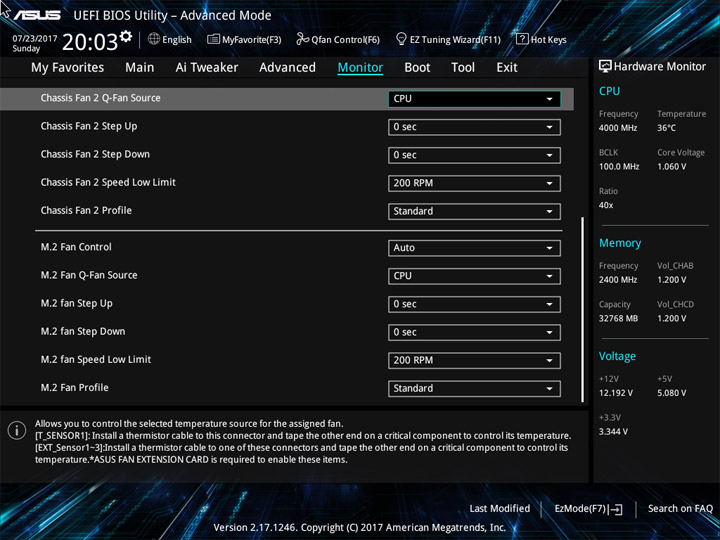720x540 pixels.
Task: Click the CPU frequency value 4000 MHz
Action: coord(618,128)
